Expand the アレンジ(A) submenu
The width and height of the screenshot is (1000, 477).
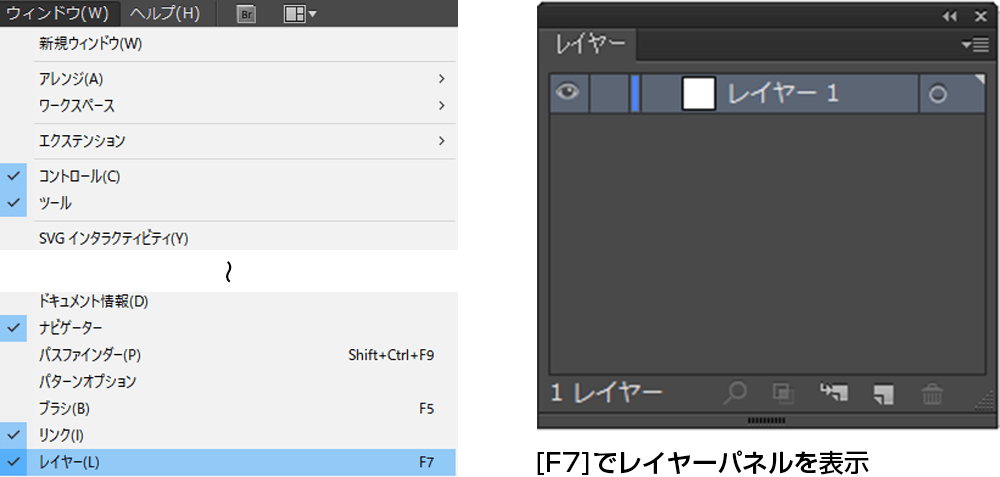pos(228,79)
